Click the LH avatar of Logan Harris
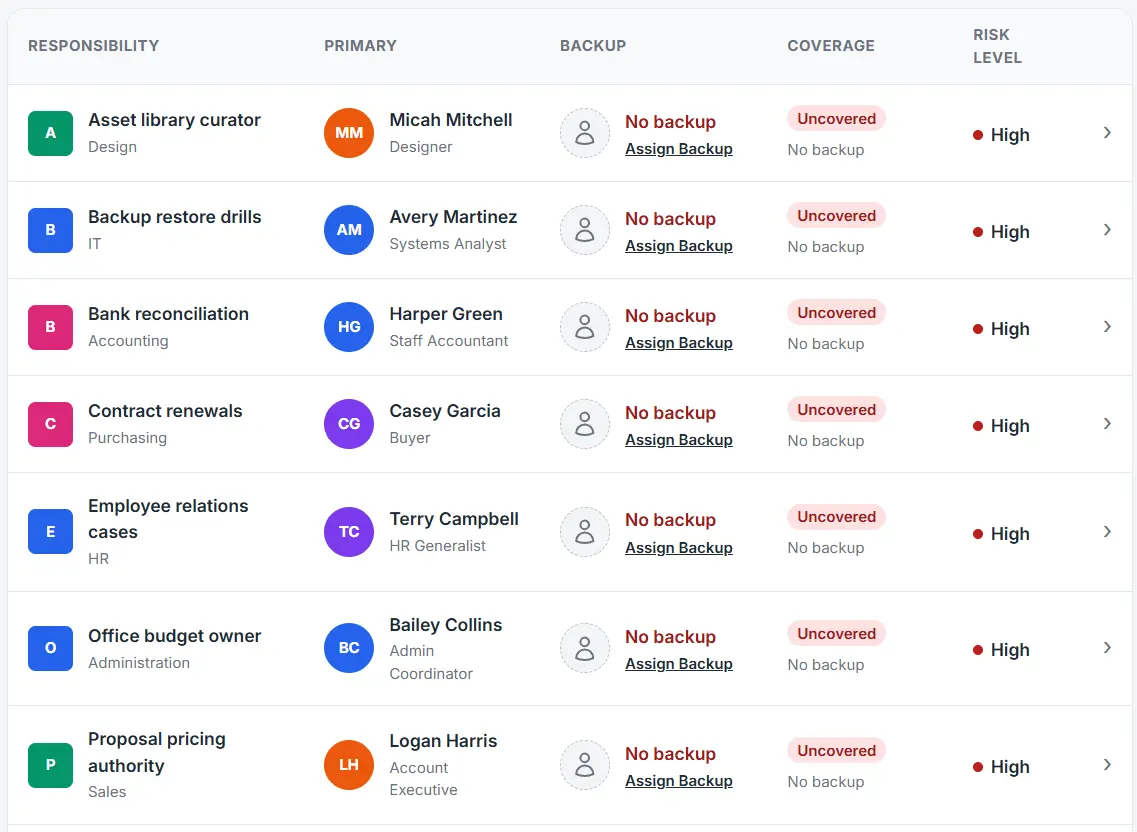Image resolution: width=1137 pixels, height=832 pixels. pos(349,765)
